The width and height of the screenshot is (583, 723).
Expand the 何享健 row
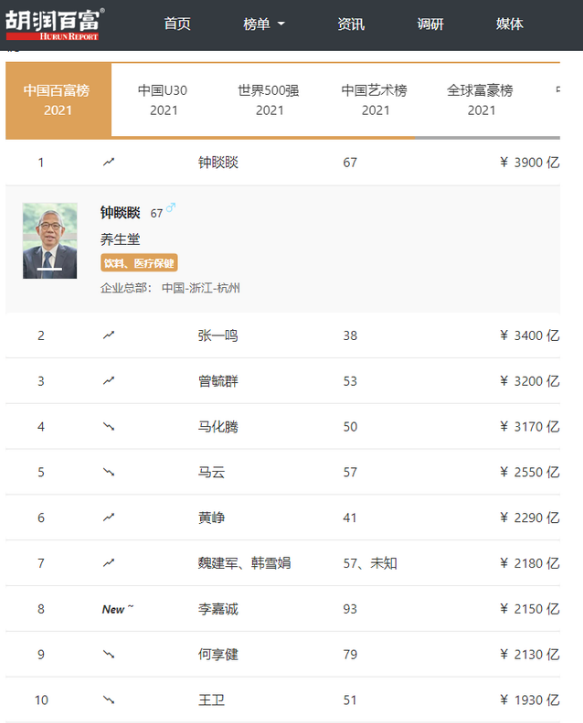pyautogui.click(x=283, y=654)
